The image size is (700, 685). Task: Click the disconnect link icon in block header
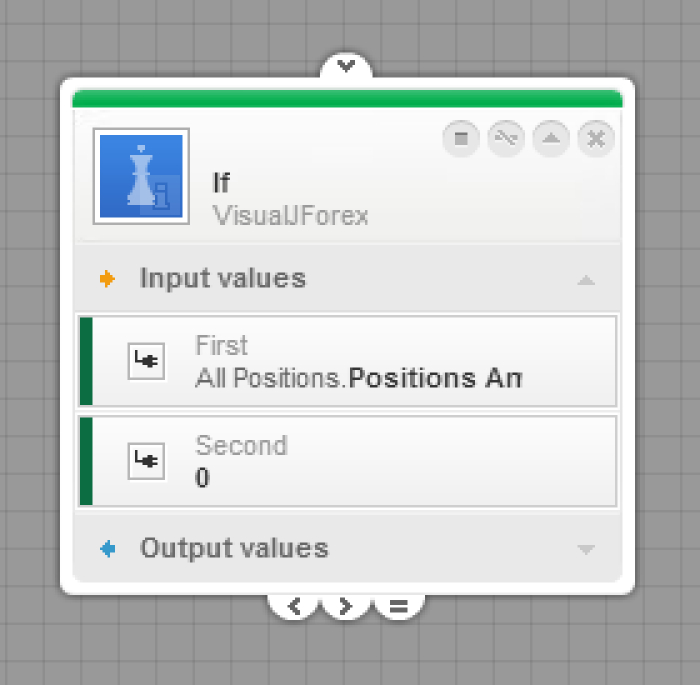[x=506, y=138]
